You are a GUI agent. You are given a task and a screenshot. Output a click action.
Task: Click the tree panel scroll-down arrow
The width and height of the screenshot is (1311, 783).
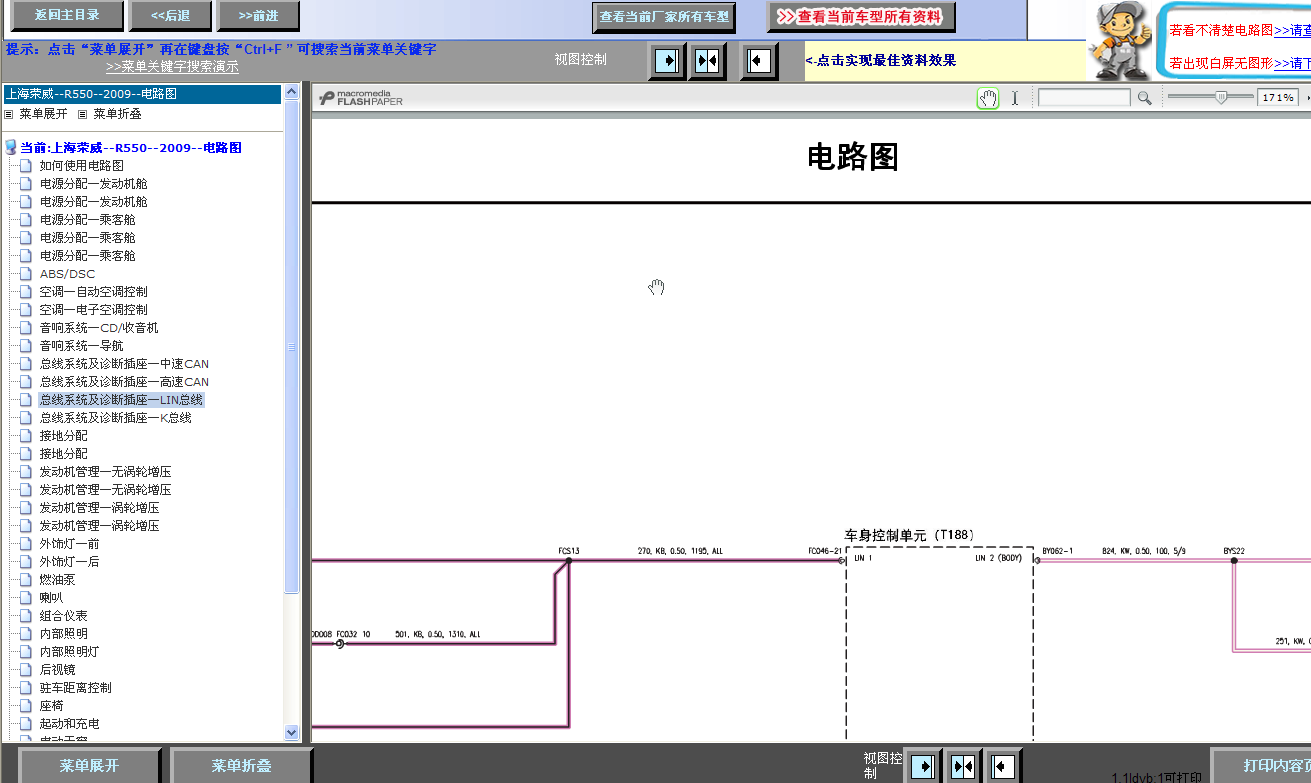[292, 732]
